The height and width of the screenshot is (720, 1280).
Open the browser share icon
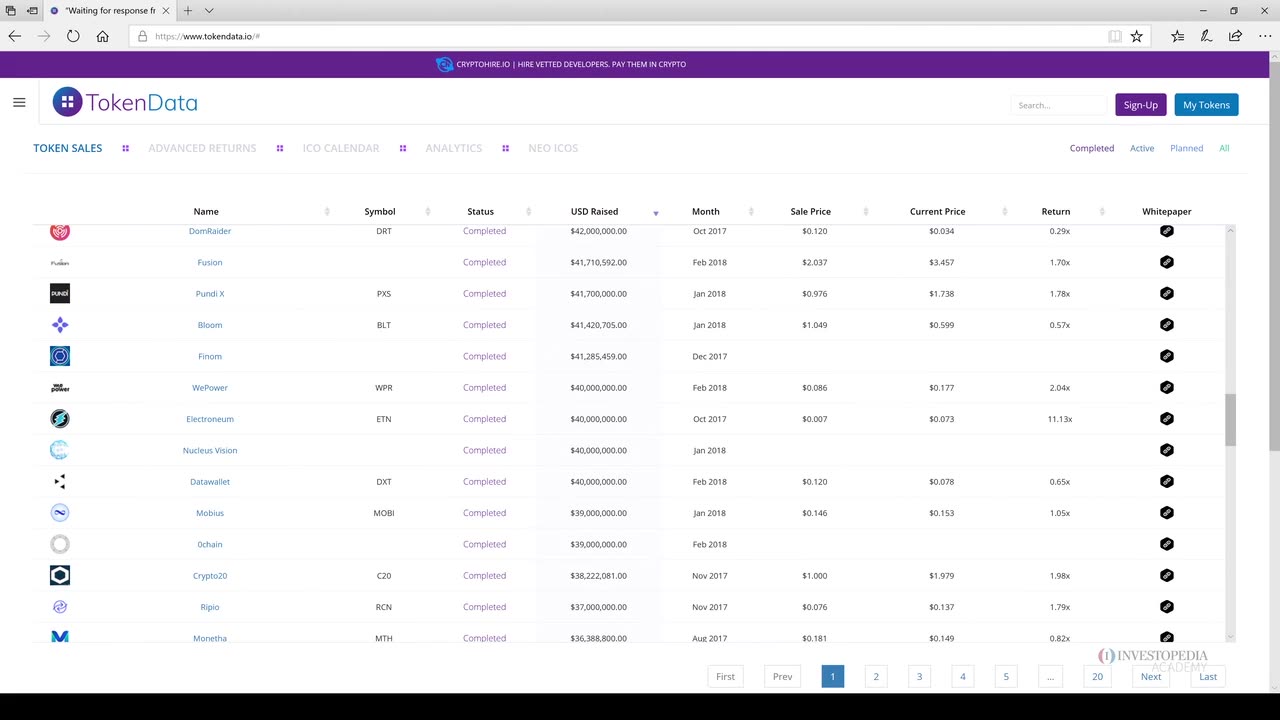[1235, 36]
